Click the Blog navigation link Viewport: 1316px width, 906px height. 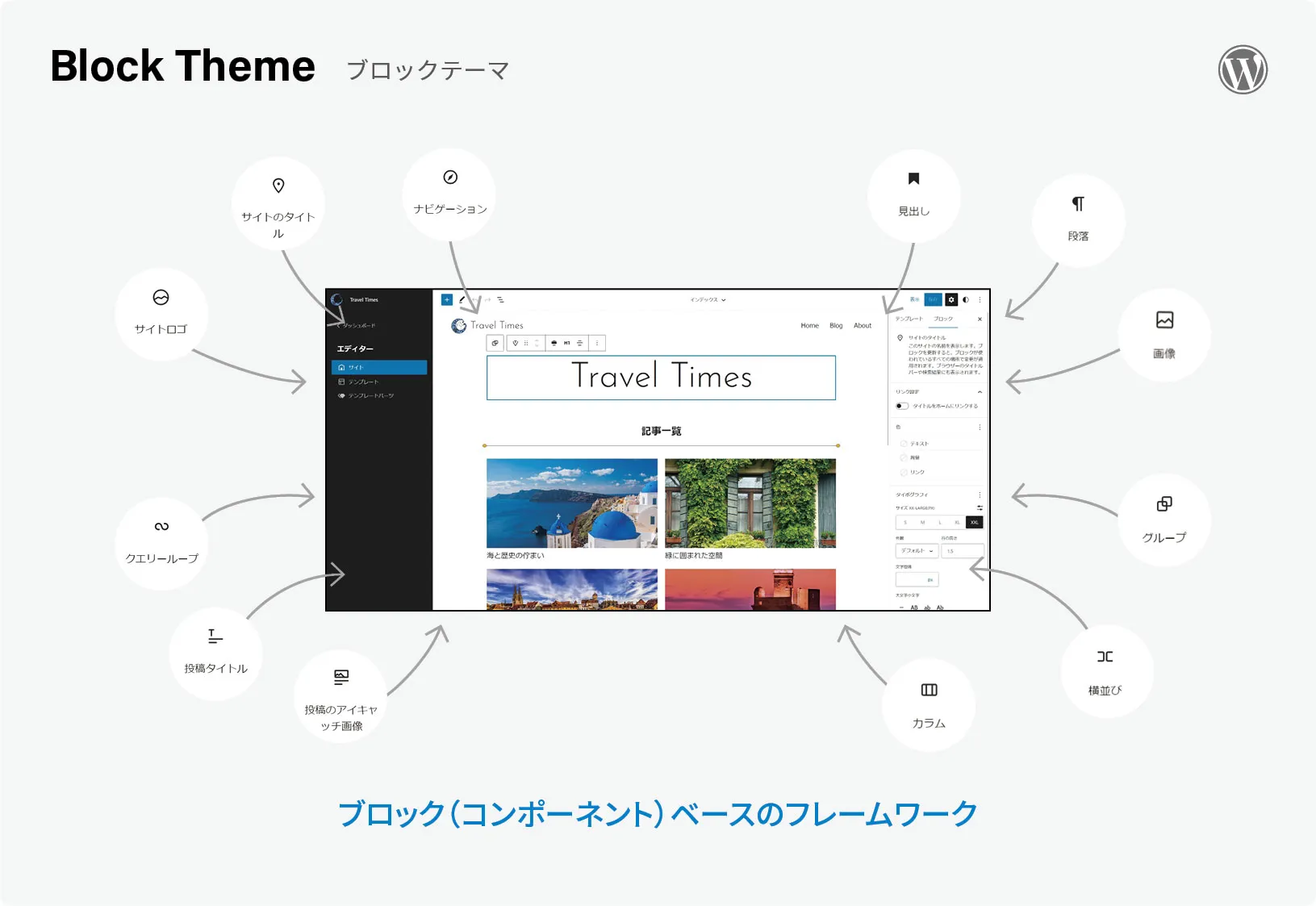[836, 326]
